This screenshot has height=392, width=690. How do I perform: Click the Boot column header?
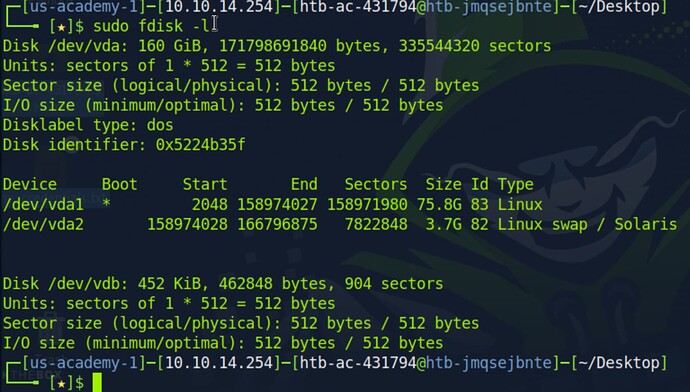coord(119,184)
